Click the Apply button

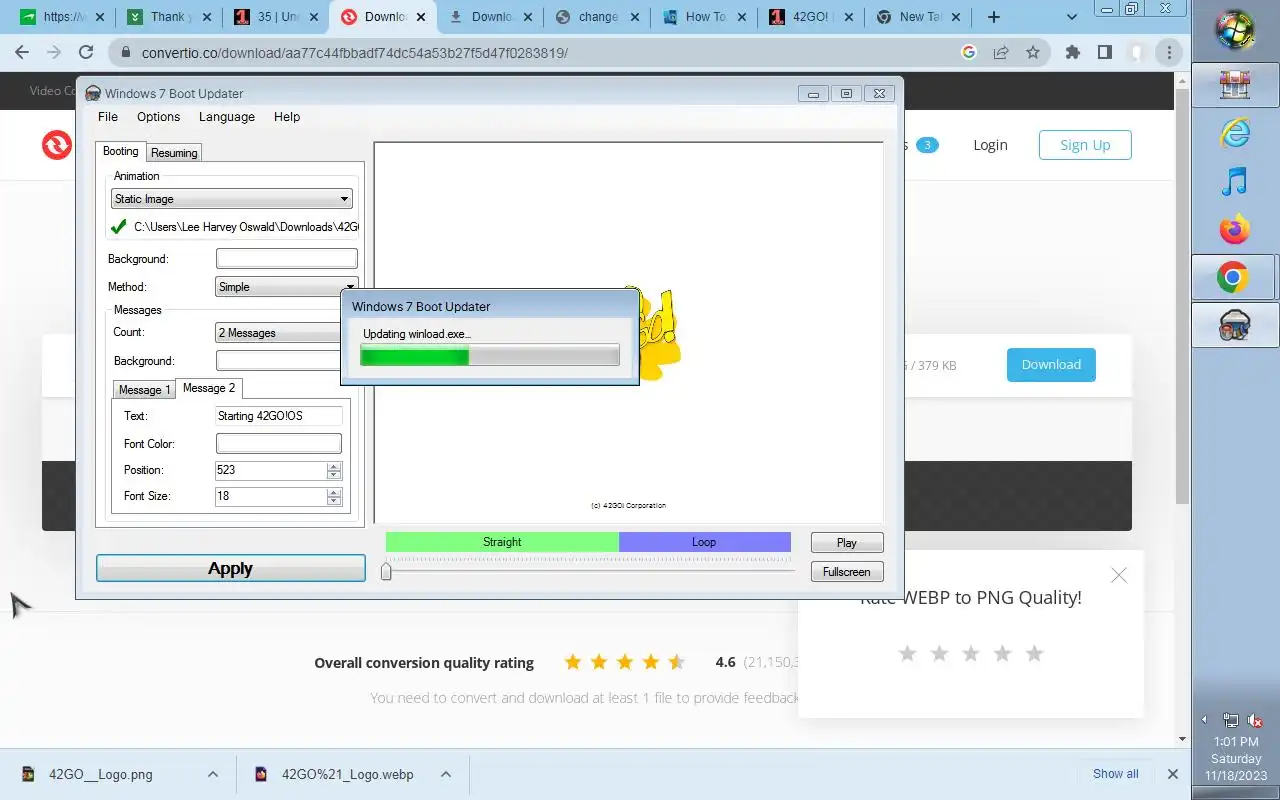click(x=231, y=568)
